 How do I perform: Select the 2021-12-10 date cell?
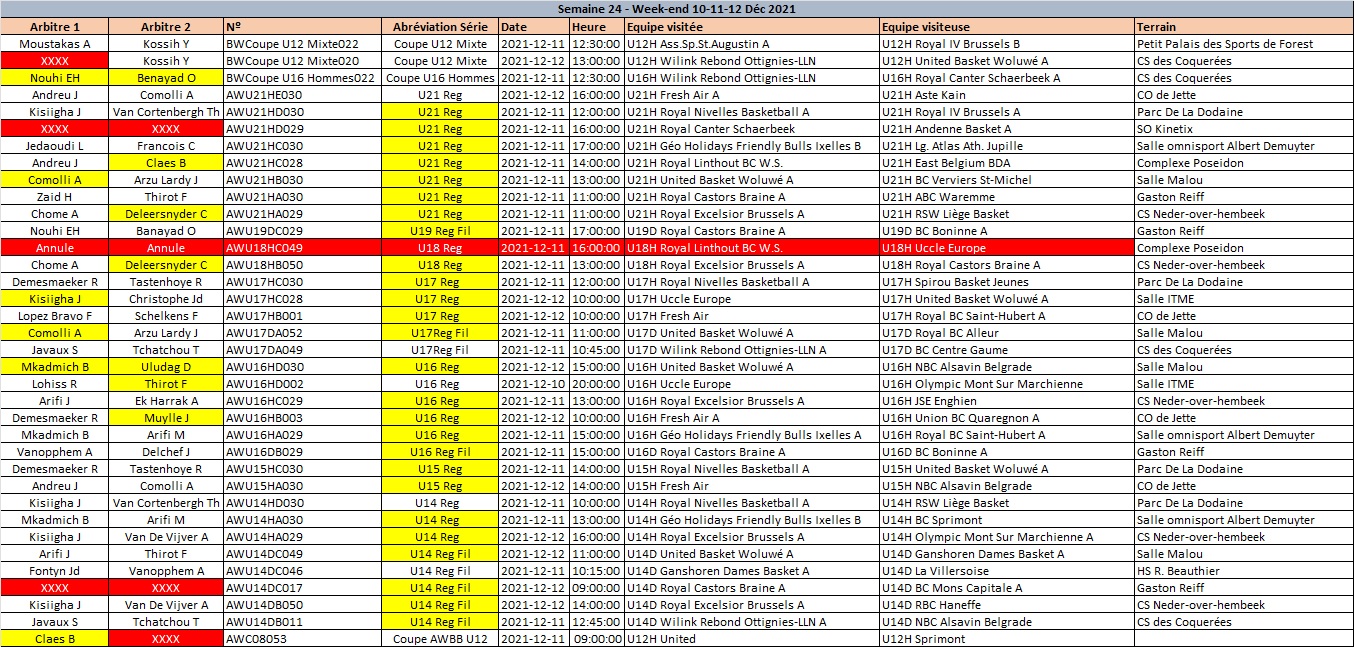(533, 384)
